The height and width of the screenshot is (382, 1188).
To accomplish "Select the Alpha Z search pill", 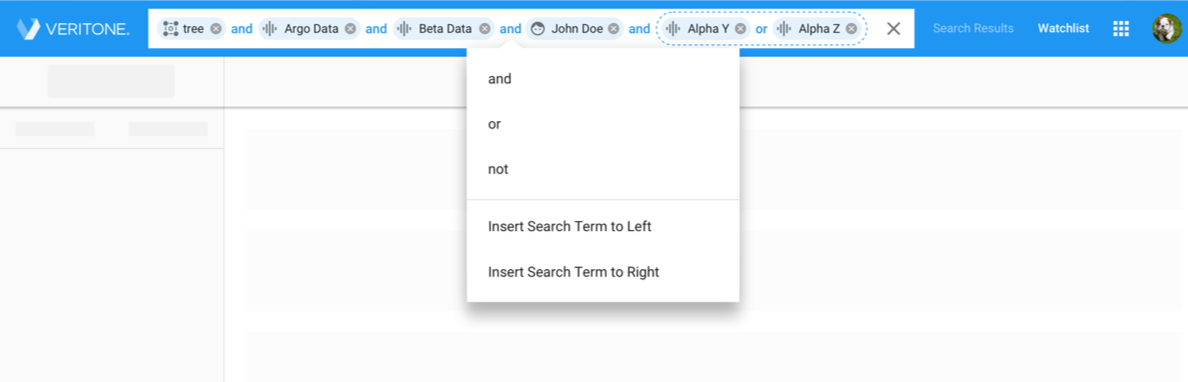I will click(817, 29).
